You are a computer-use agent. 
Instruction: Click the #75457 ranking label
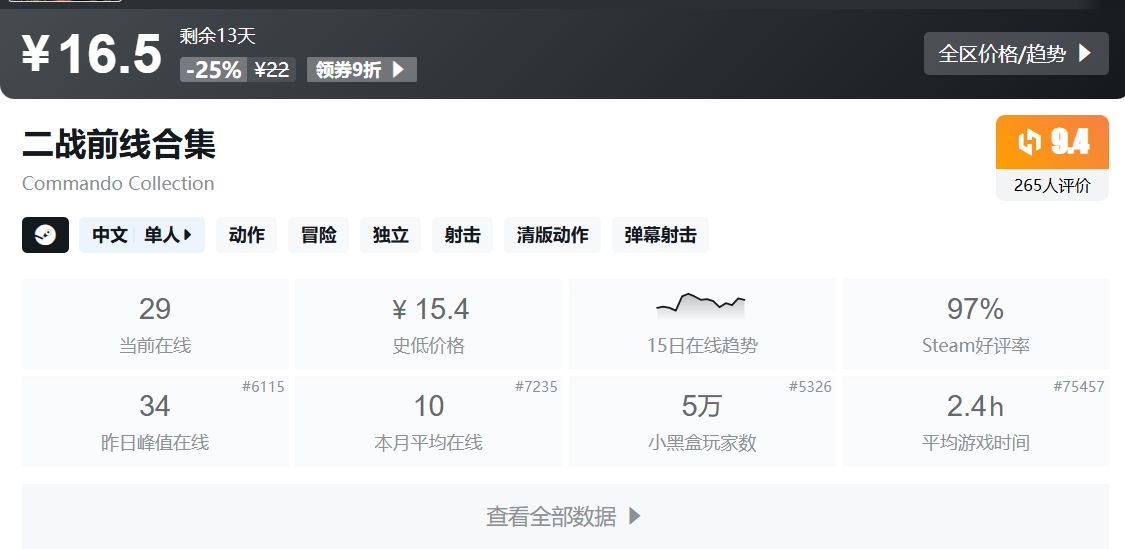point(1078,387)
